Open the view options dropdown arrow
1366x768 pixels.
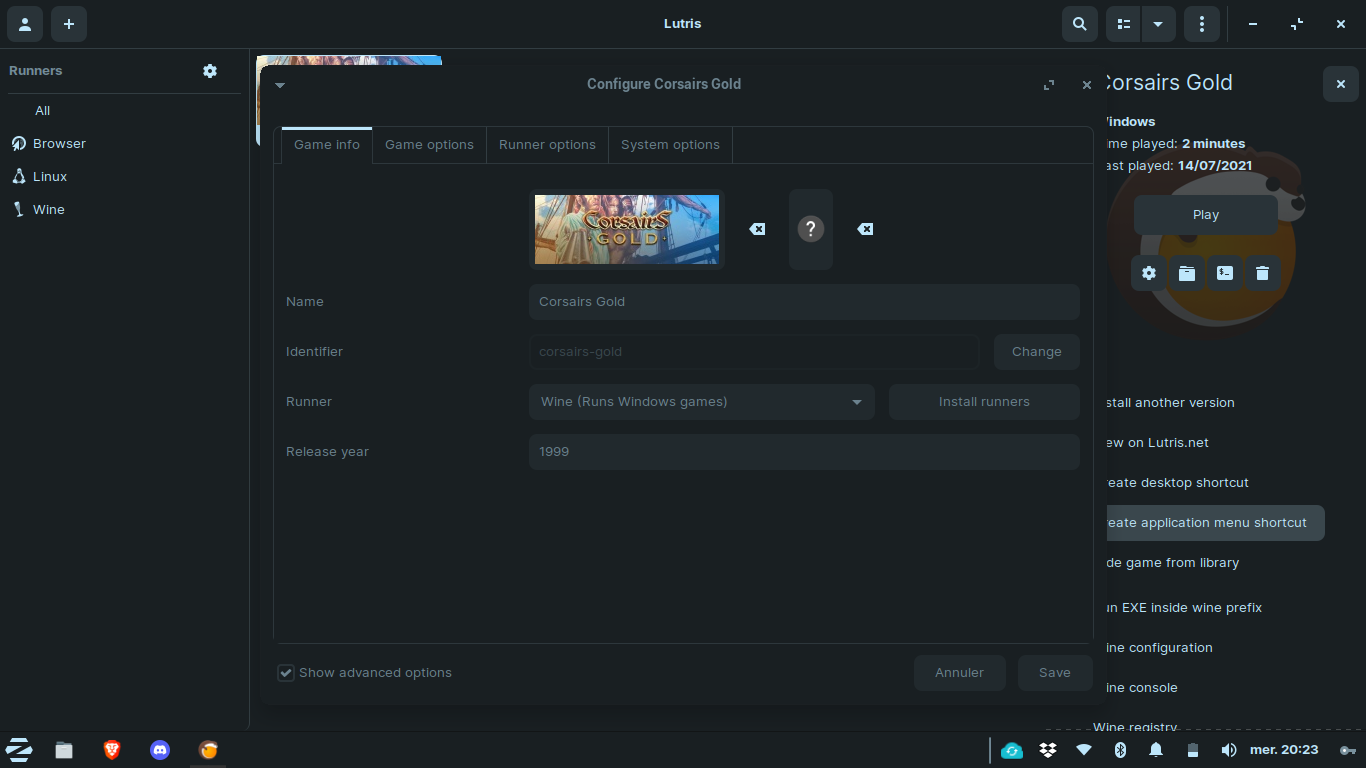(x=1158, y=24)
